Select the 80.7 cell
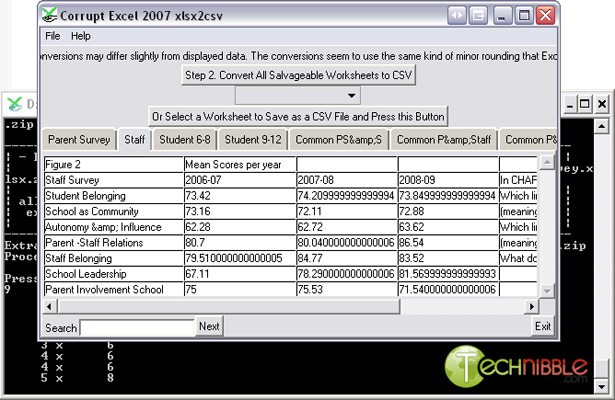 click(x=240, y=243)
